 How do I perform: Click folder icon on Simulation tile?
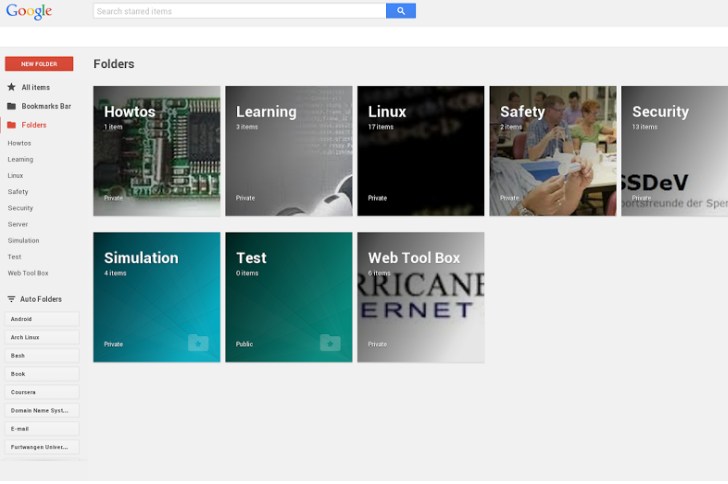click(x=198, y=343)
